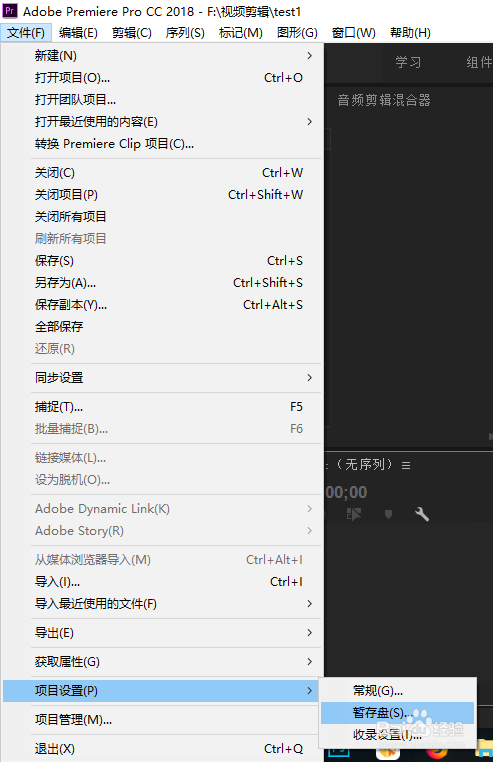
Task: Switch to the 学习 workspace tab
Action: click(408, 62)
